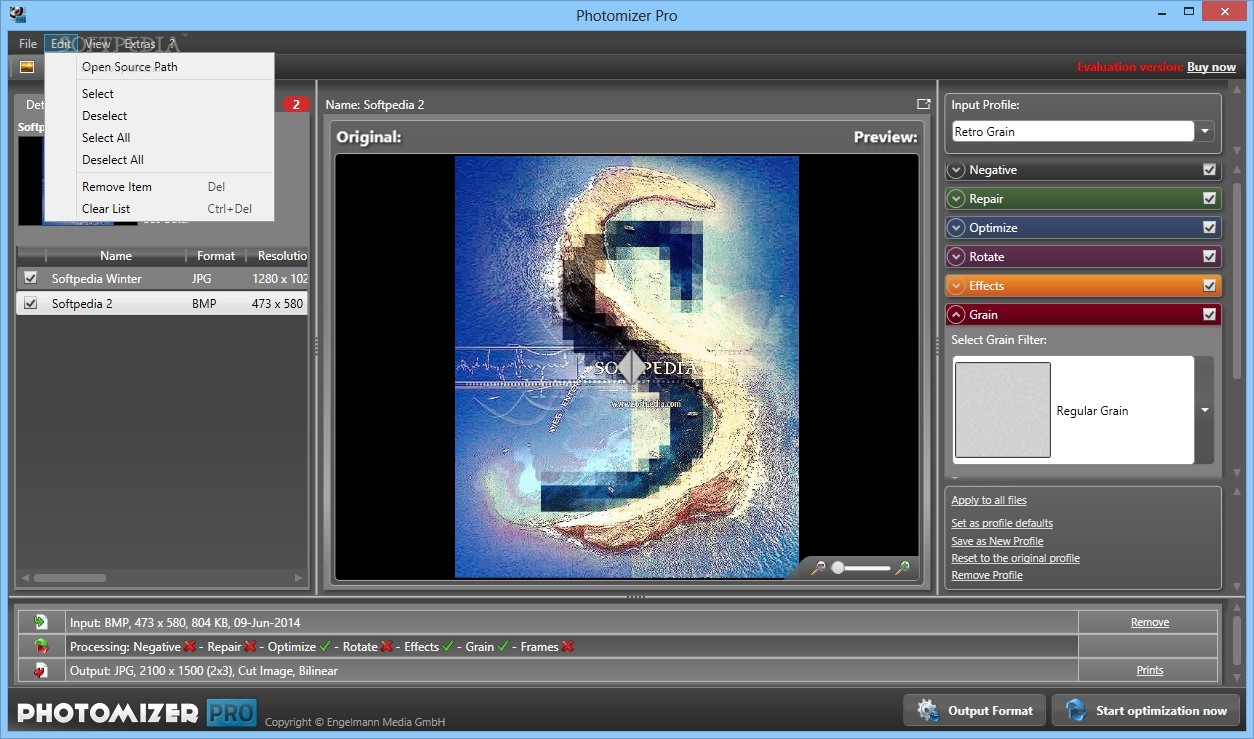Click the green check after Effects in Processing row
Image resolution: width=1254 pixels, height=739 pixels.
[x=447, y=647]
